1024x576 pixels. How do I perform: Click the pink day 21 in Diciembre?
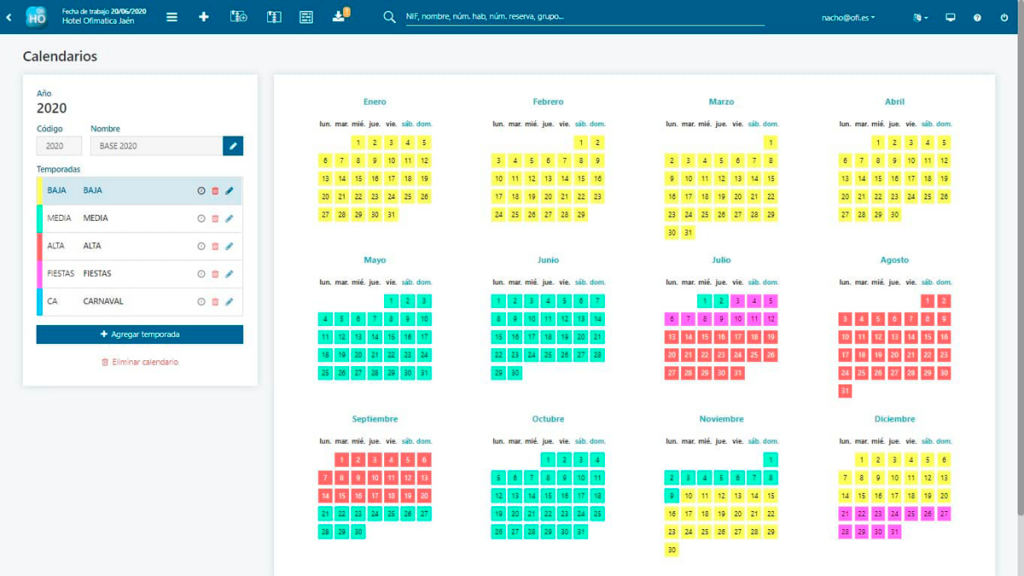[844, 514]
